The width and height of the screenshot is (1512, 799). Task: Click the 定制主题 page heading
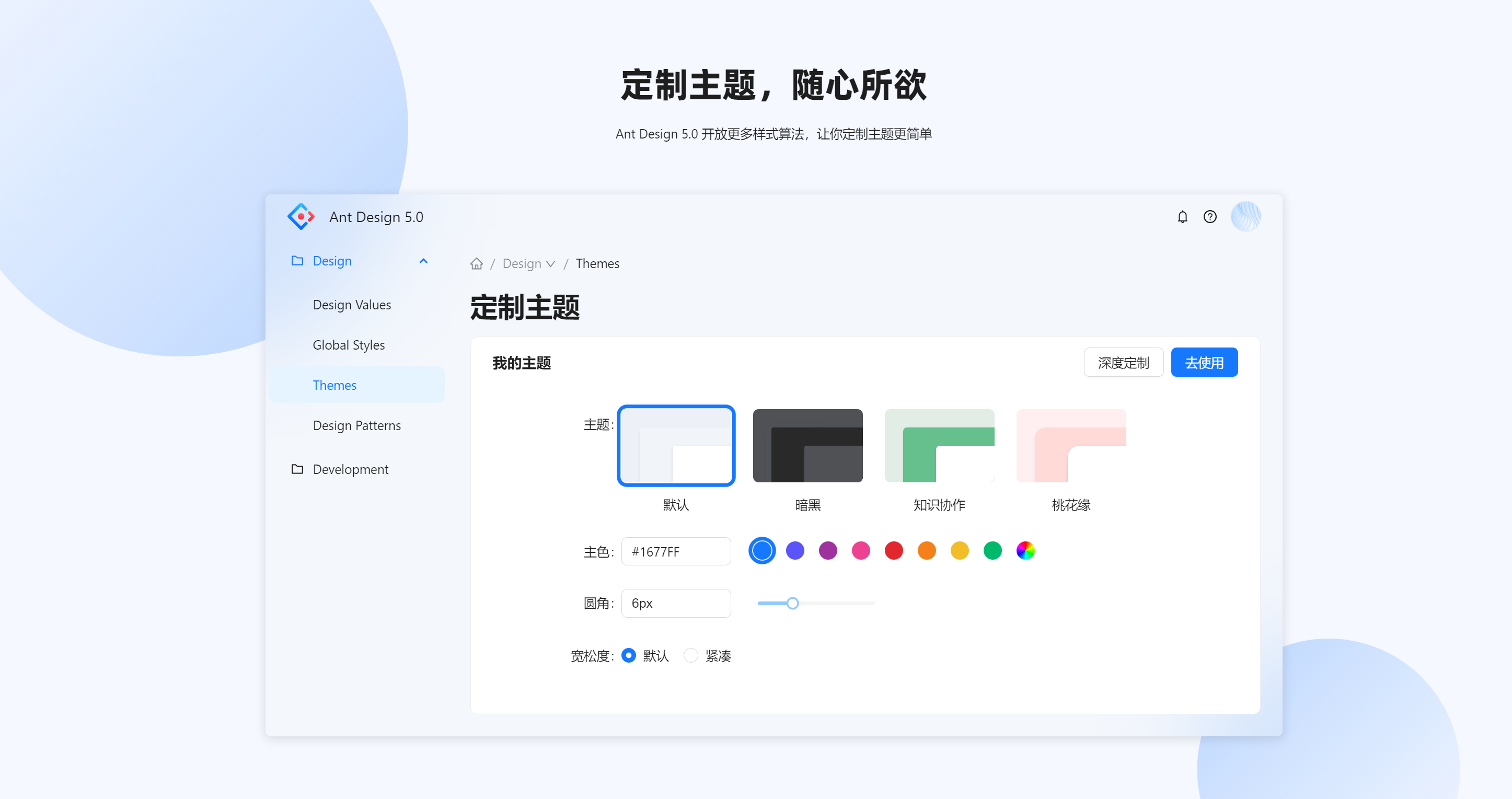(x=524, y=308)
